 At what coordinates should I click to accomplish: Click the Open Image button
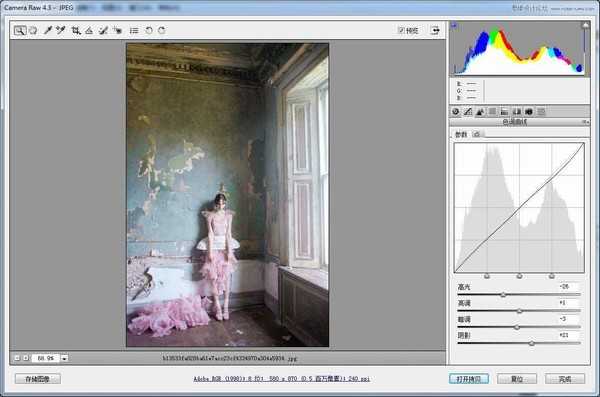[469, 379]
